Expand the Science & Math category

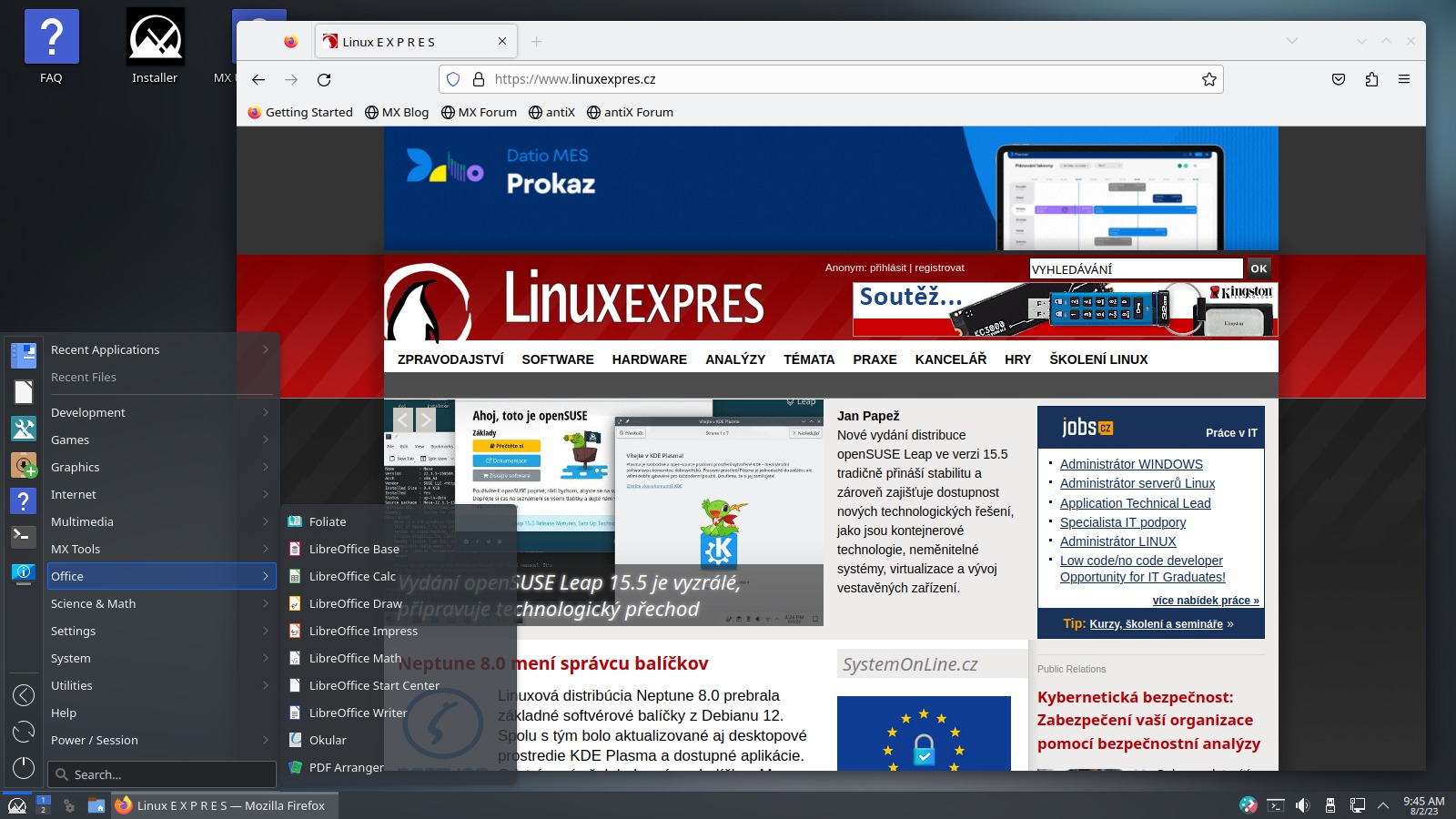click(x=161, y=603)
